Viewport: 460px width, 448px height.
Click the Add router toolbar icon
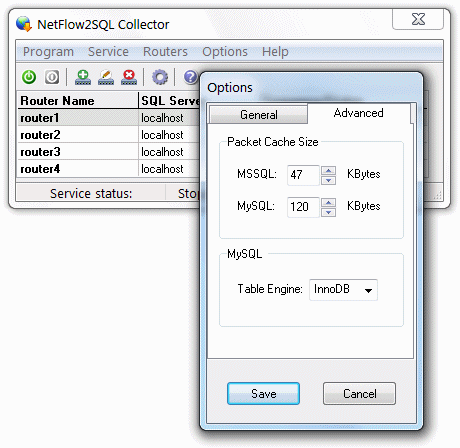pos(83,77)
